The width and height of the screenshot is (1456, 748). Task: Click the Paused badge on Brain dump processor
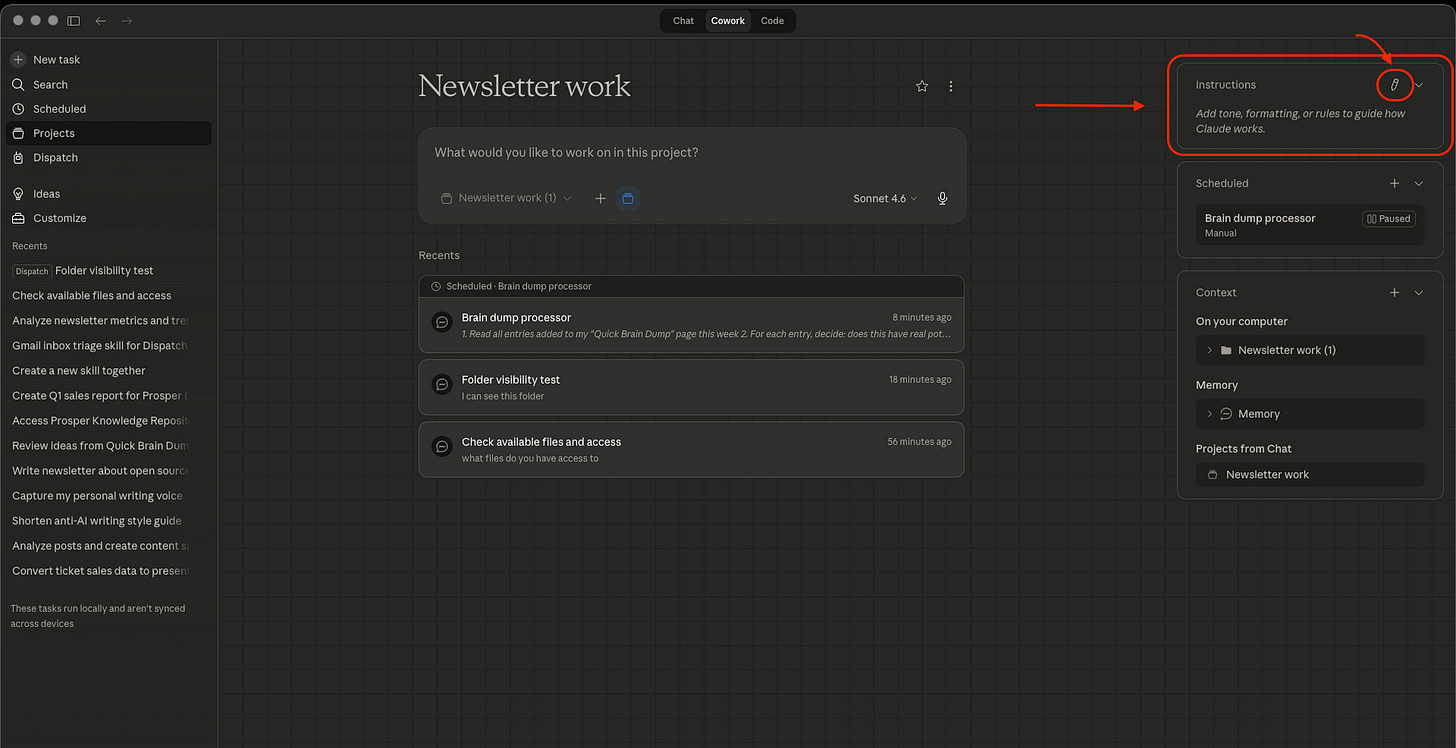[x=1389, y=219]
